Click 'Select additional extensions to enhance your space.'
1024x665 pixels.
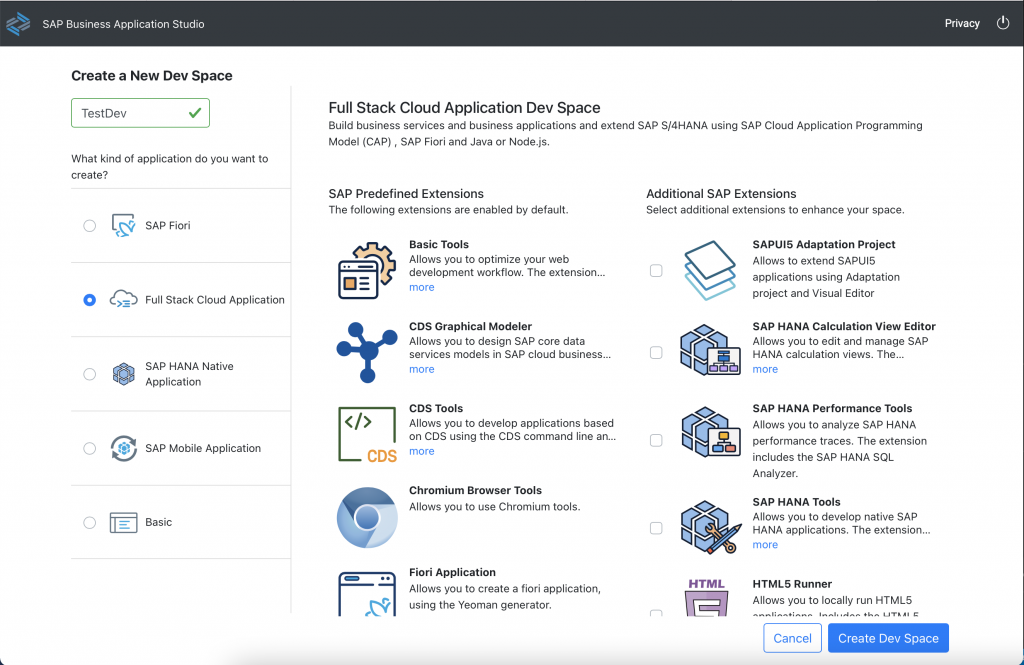coord(775,210)
